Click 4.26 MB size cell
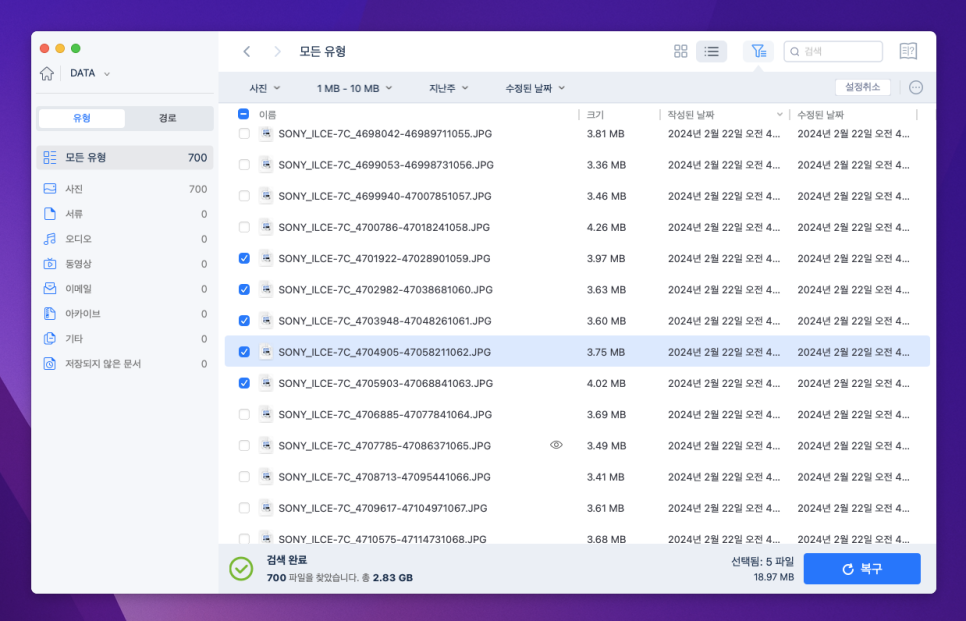966x621 pixels. point(606,227)
